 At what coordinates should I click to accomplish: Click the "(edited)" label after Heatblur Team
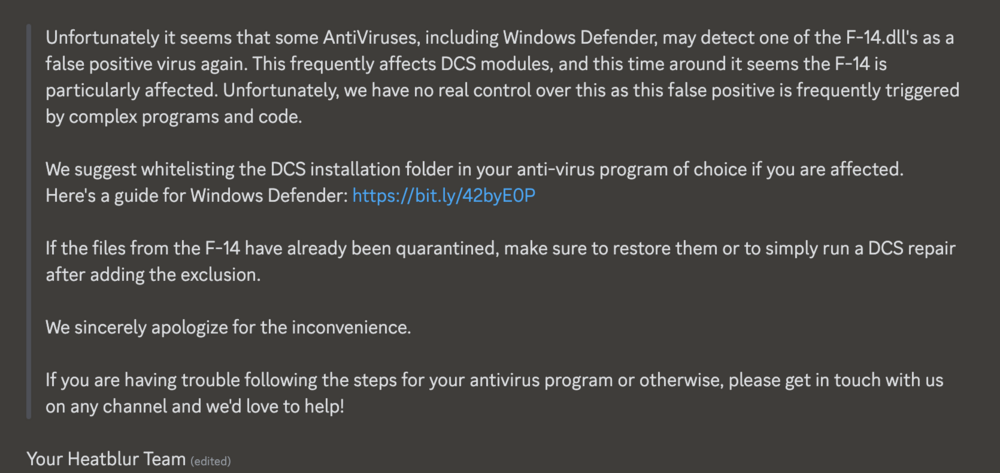[x=210, y=461]
